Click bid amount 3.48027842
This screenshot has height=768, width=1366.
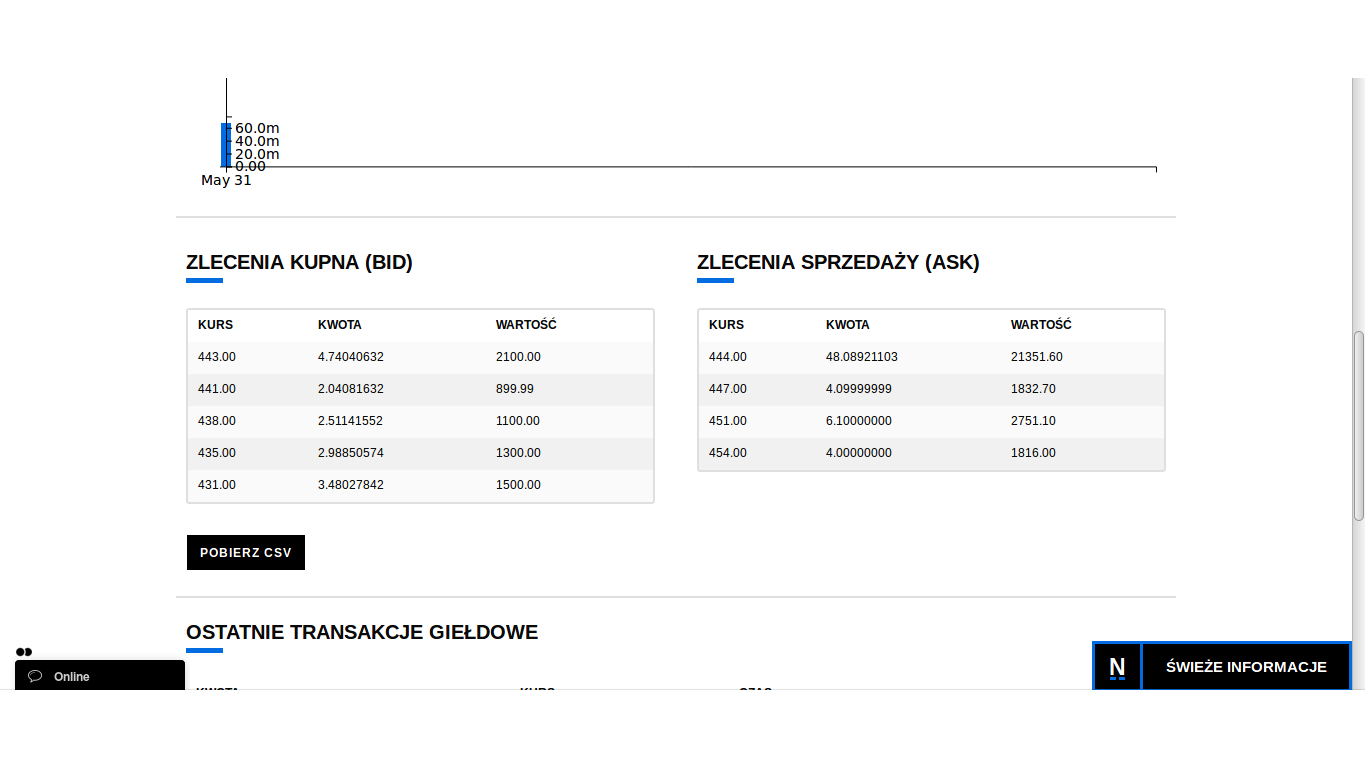click(351, 485)
